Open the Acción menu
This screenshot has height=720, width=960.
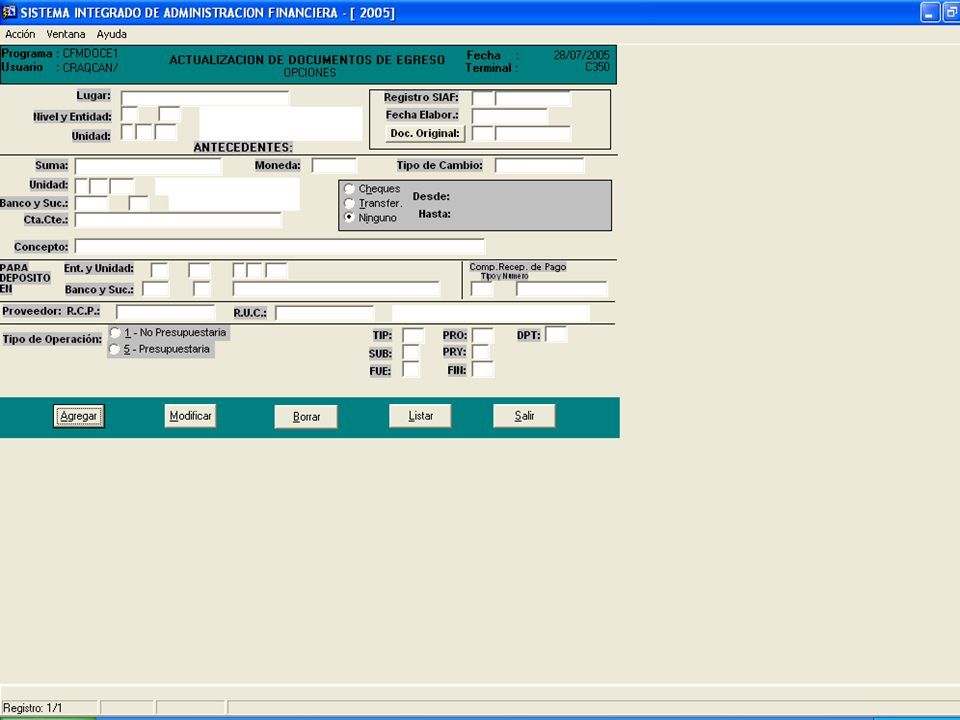coord(20,34)
